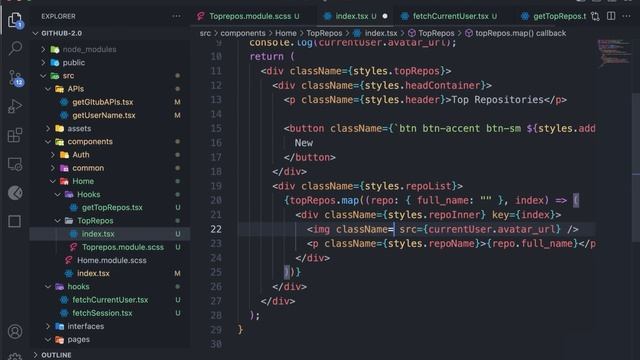This screenshot has height=360, width=640.
Task: Open index.tsx marked M under Home
Action: tap(93, 273)
